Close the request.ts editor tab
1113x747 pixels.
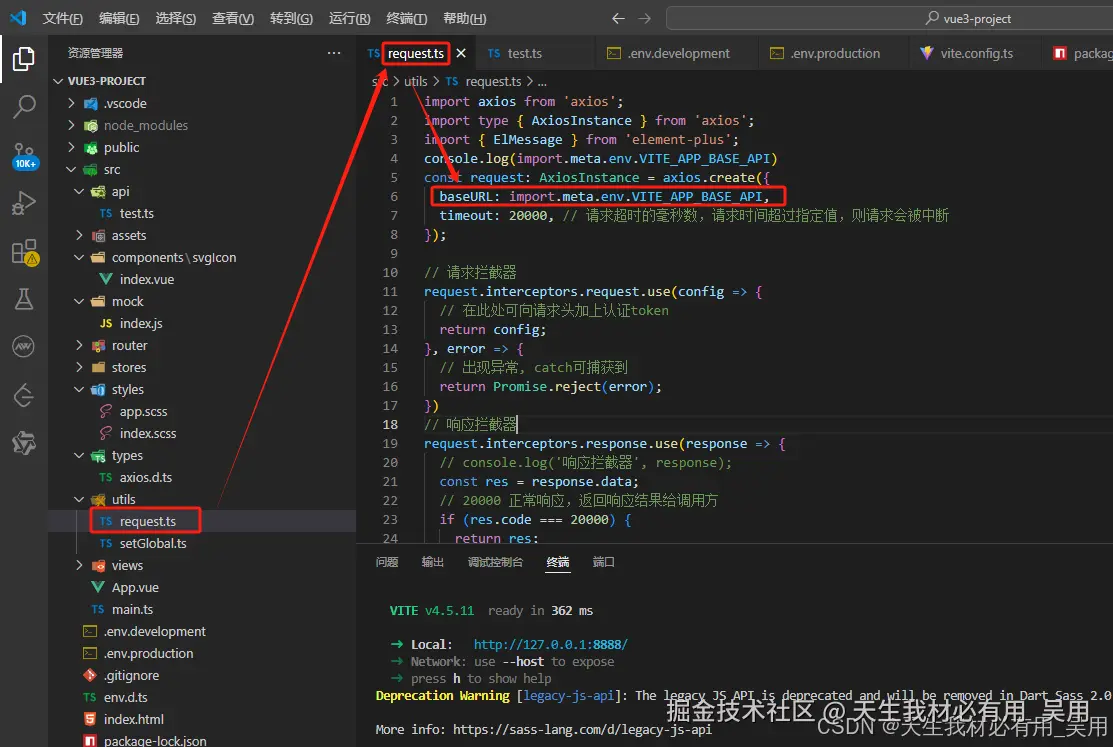pyautogui.click(x=461, y=53)
